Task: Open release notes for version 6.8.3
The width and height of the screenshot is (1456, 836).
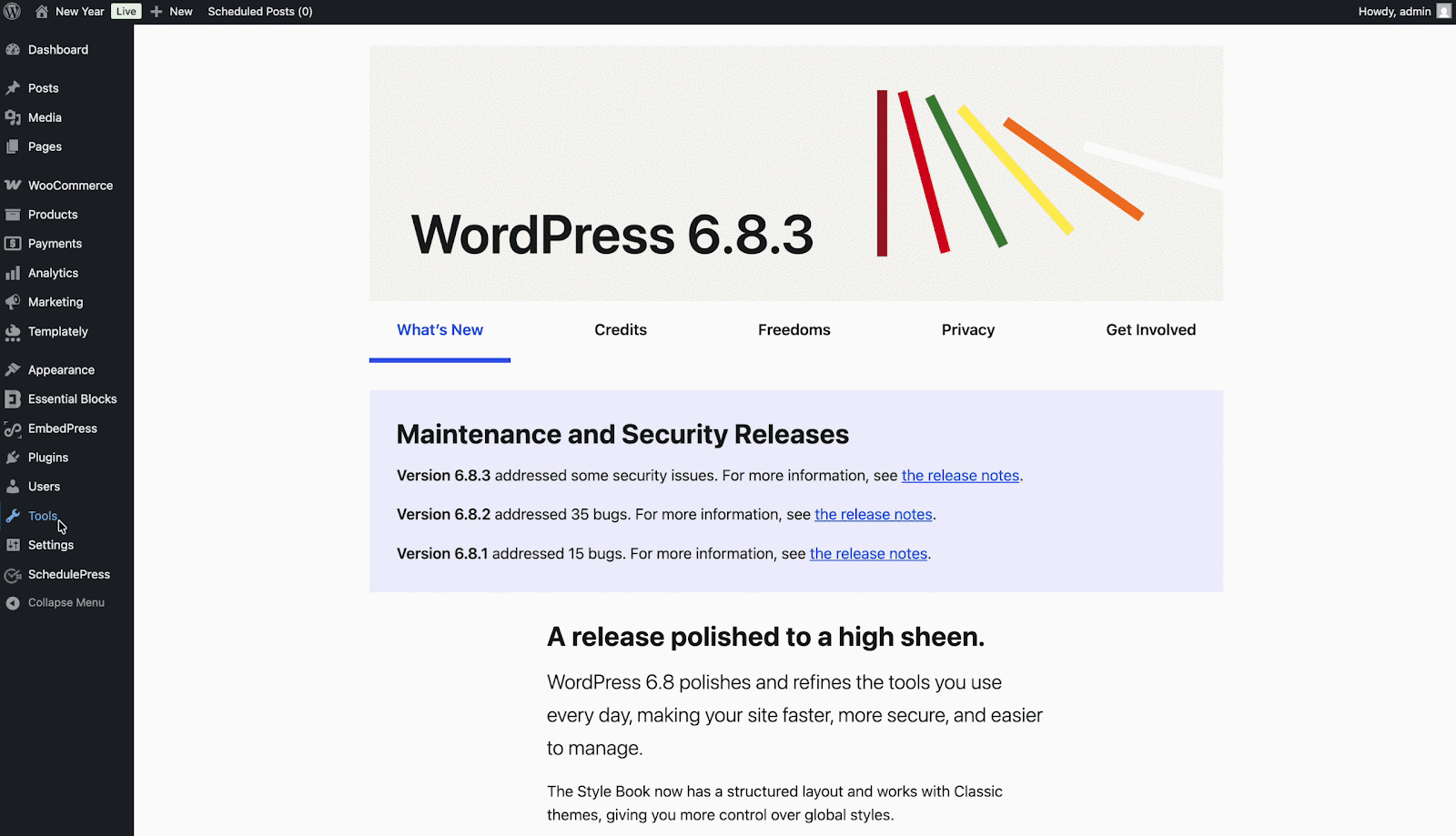Action: point(960,475)
